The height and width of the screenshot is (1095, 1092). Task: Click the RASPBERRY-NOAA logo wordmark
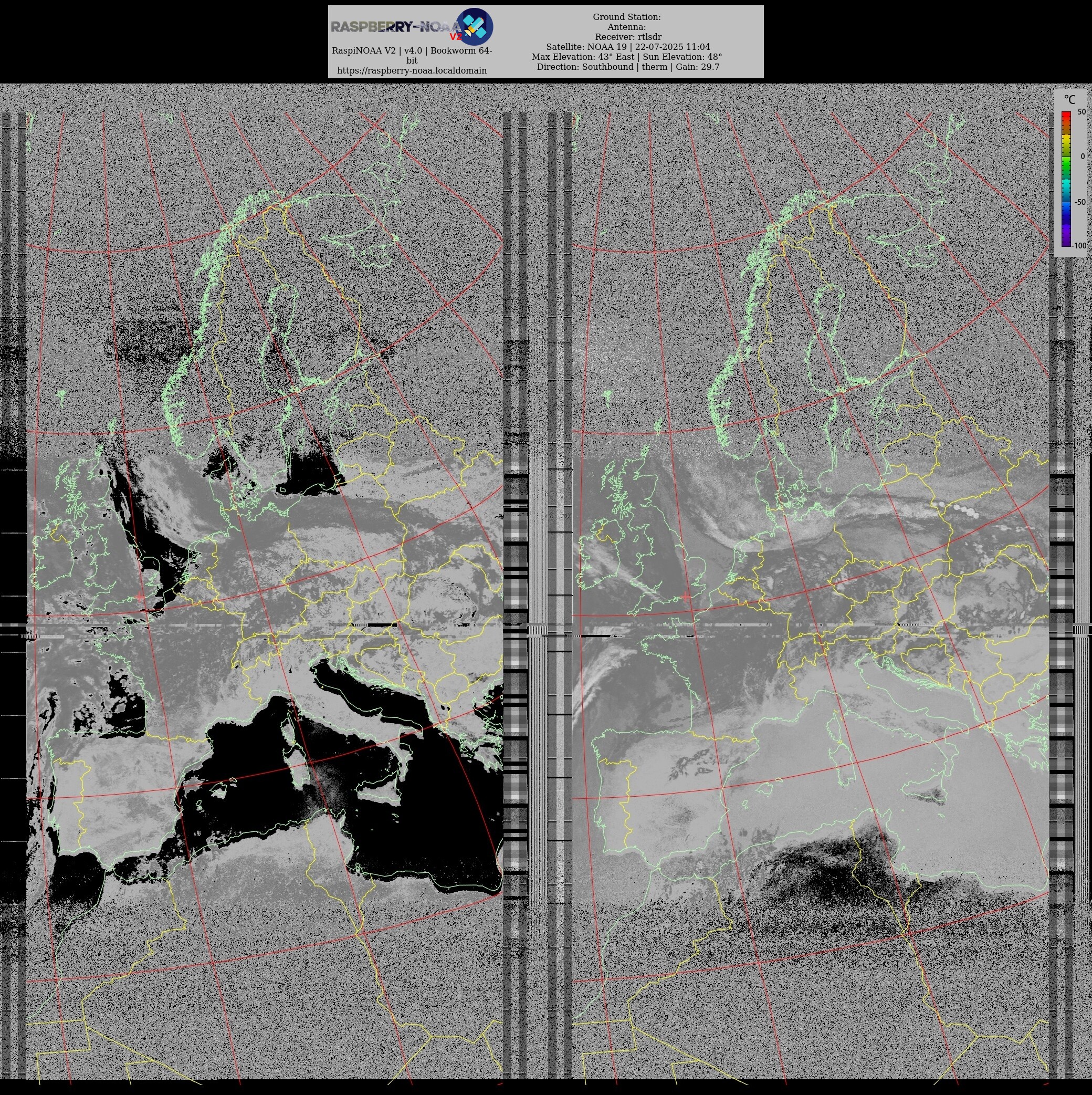click(x=396, y=27)
